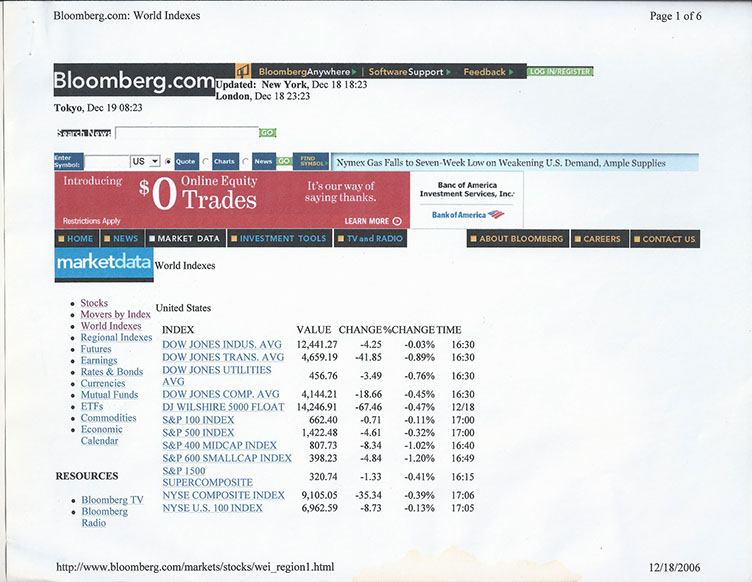Image resolution: width=752 pixels, height=582 pixels.
Task: Open the MARKET DATA menu tab
Action: 185,239
